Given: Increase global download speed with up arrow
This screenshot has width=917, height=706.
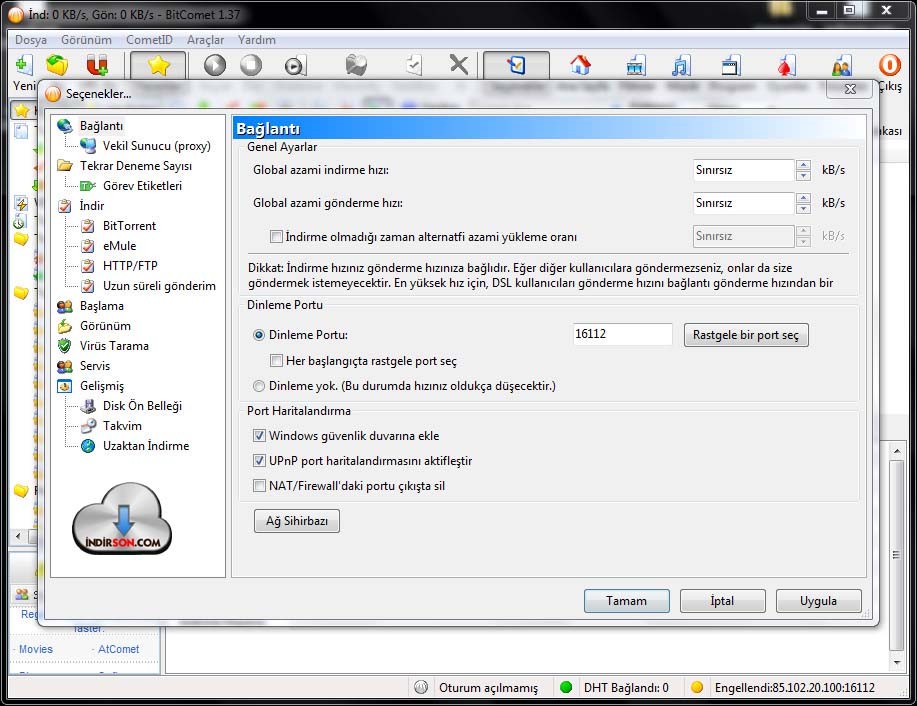Looking at the screenshot, I should point(804,165).
